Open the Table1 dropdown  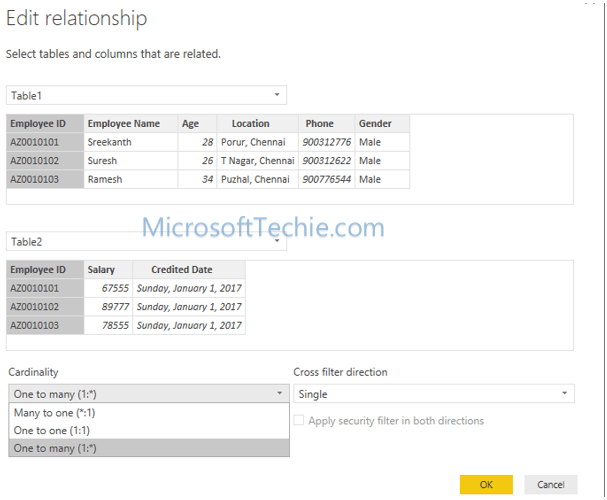pos(146,95)
